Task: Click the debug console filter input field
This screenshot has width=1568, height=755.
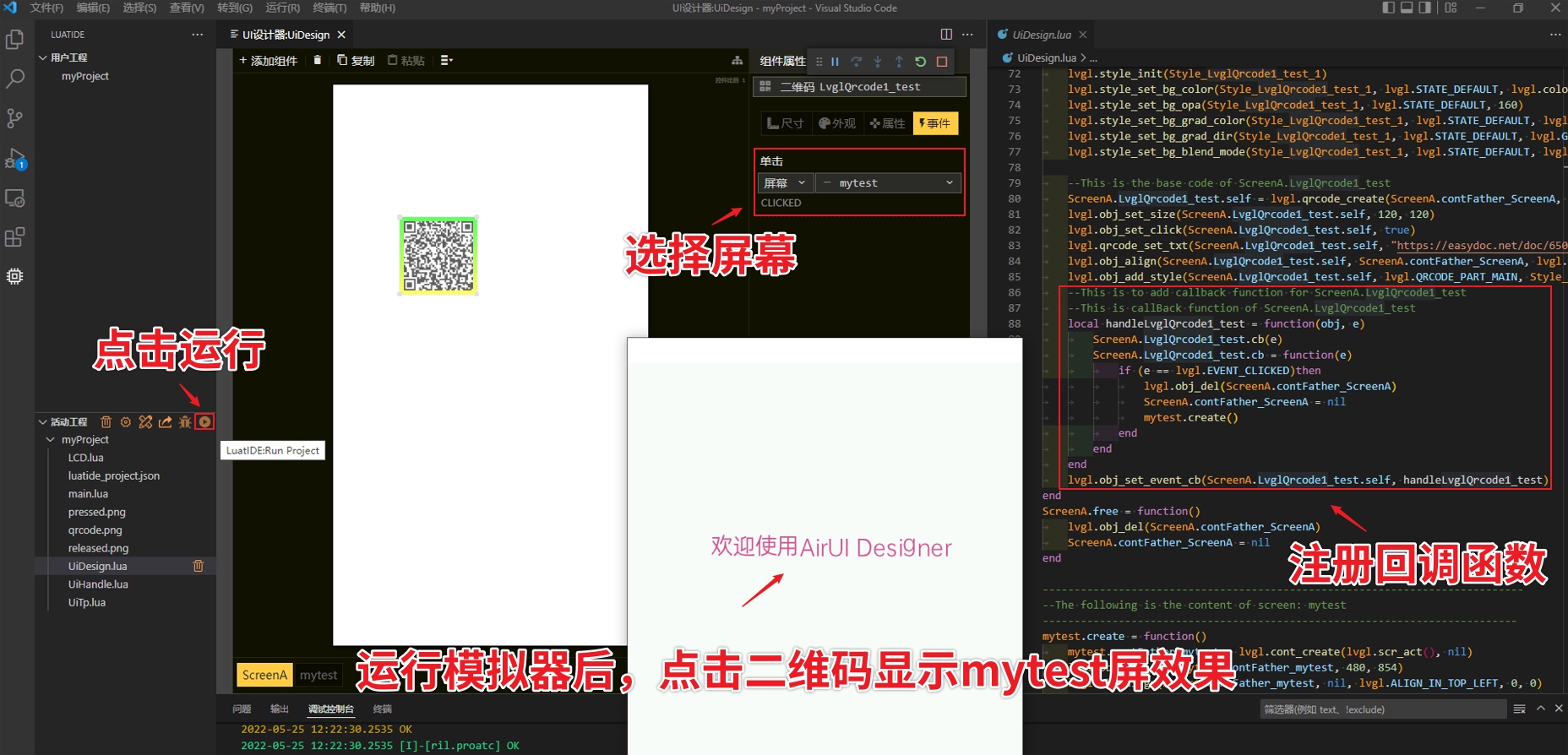Action: point(1382,709)
